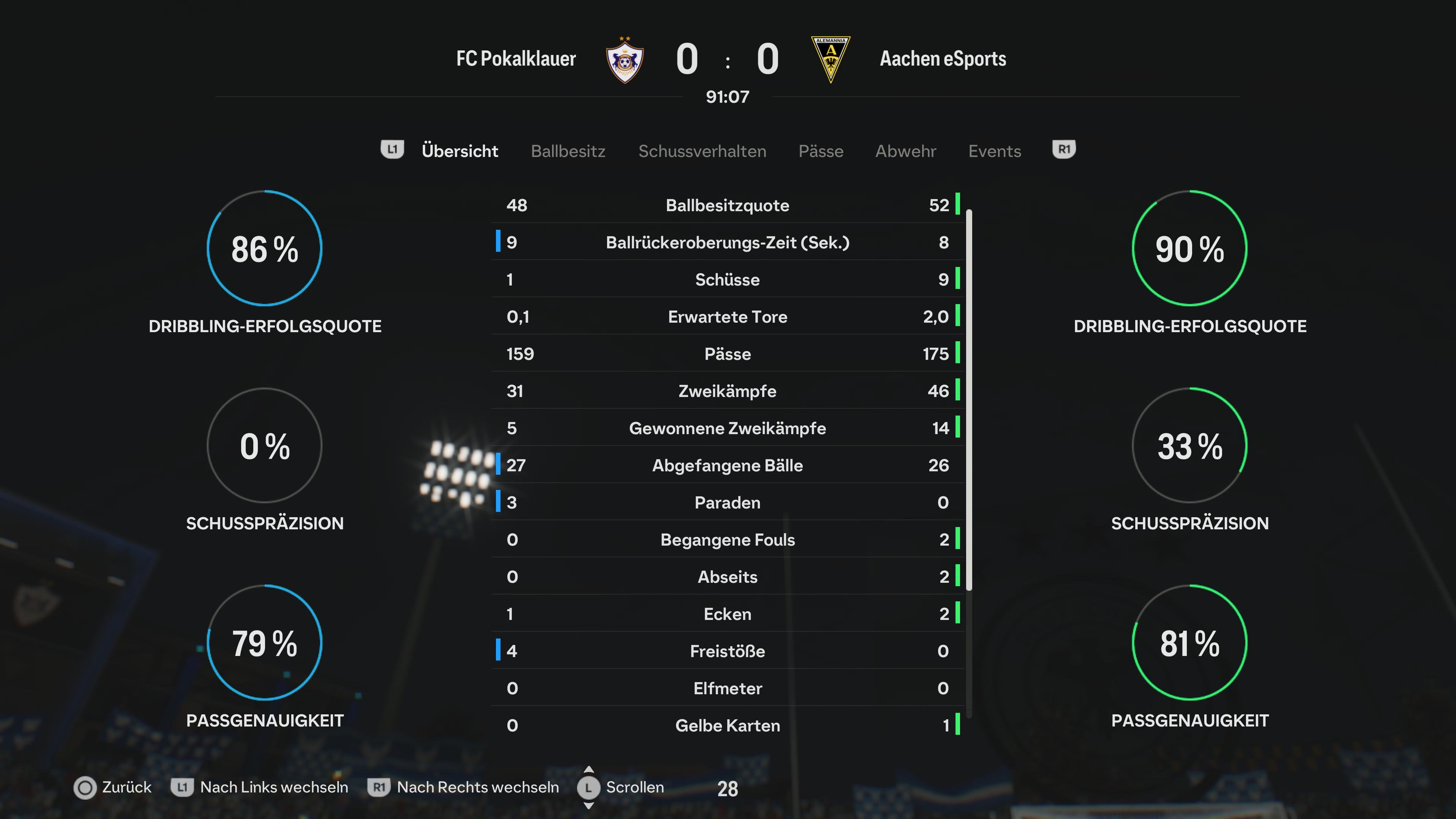Click the L-stick Scrollen icon
The height and width of the screenshot is (819, 1456).
(588, 788)
